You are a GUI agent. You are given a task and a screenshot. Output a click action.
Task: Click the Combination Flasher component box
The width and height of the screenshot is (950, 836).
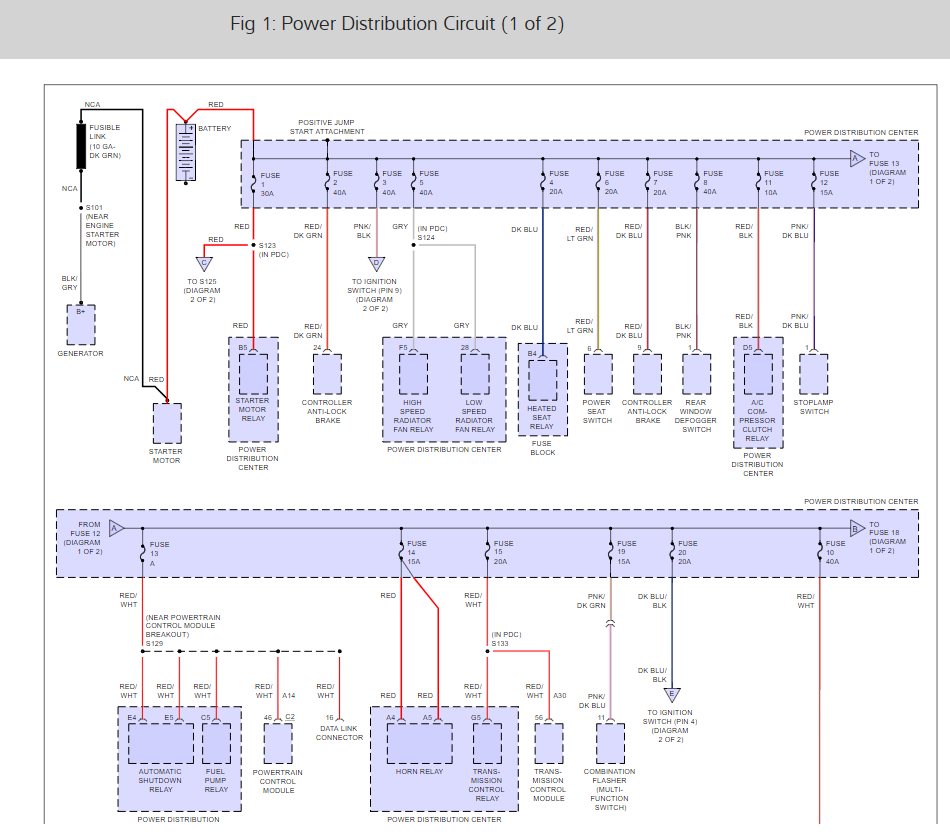click(610, 743)
